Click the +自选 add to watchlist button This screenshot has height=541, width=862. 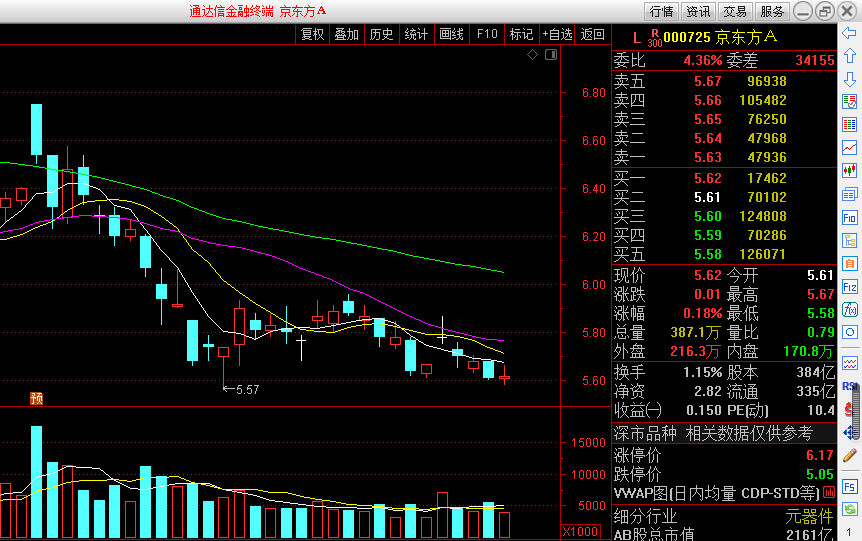pyautogui.click(x=557, y=34)
